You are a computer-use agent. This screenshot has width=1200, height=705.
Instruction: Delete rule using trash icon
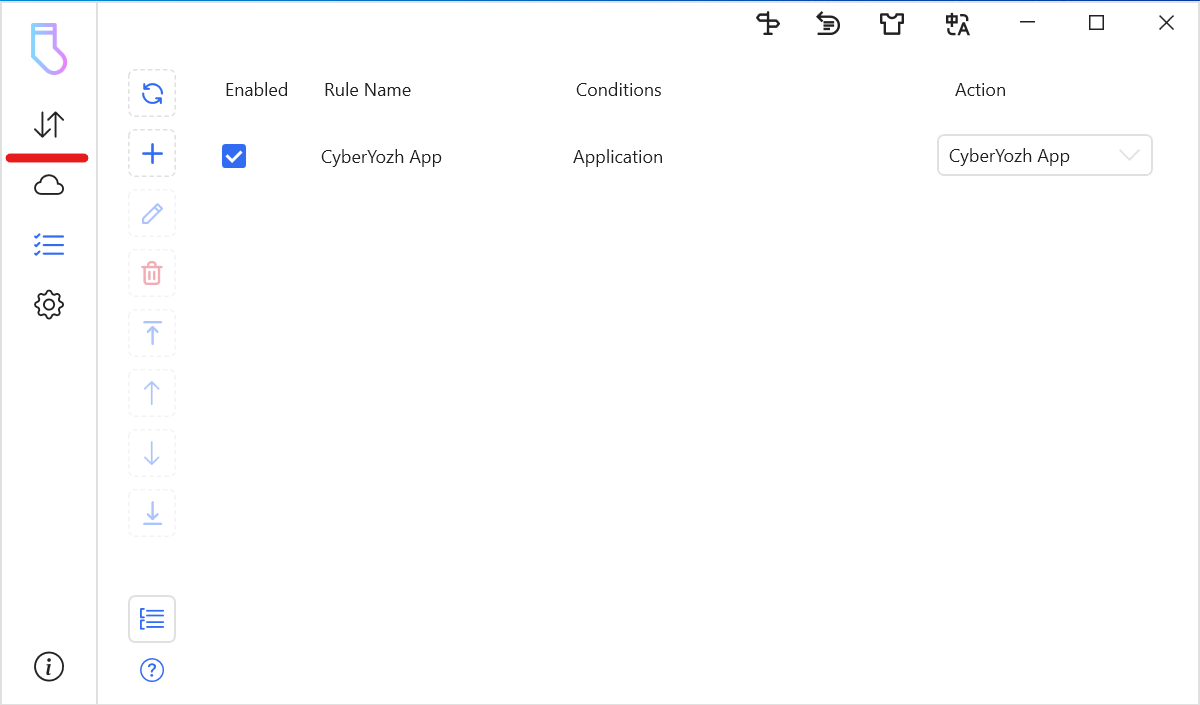[x=152, y=273]
